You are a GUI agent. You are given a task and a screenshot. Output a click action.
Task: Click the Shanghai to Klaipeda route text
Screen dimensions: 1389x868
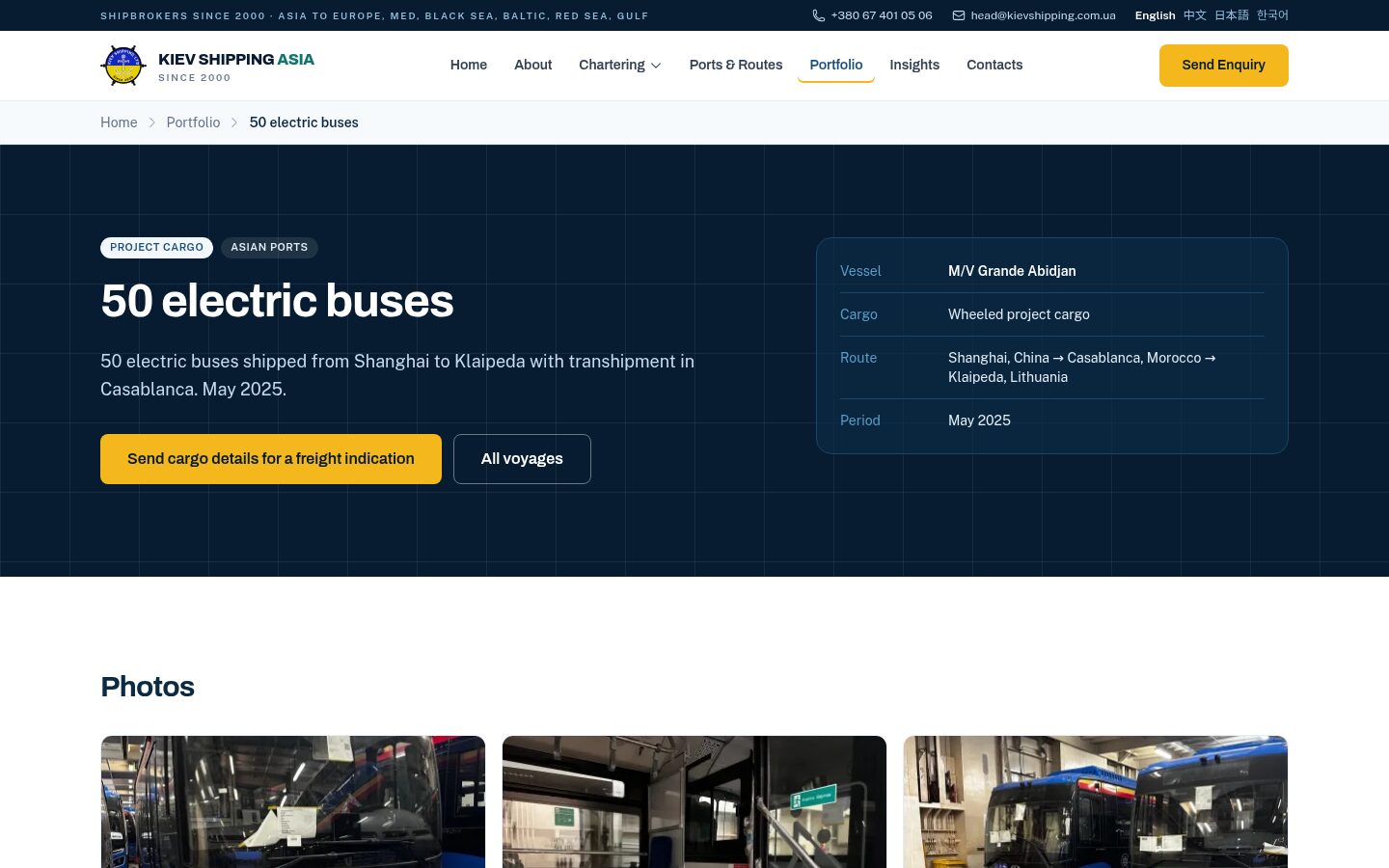(x=1082, y=367)
